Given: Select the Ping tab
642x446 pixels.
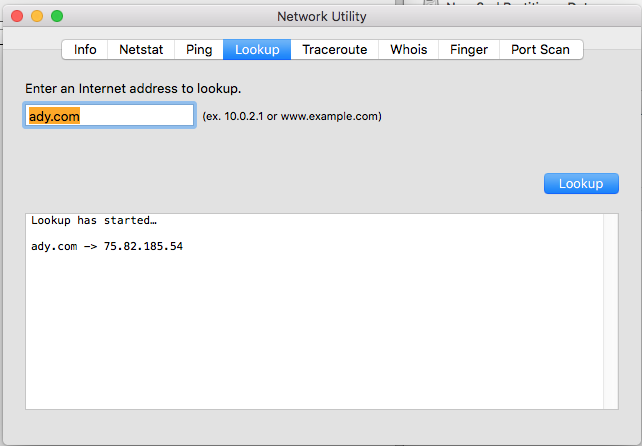Looking at the screenshot, I should pyautogui.click(x=198, y=49).
